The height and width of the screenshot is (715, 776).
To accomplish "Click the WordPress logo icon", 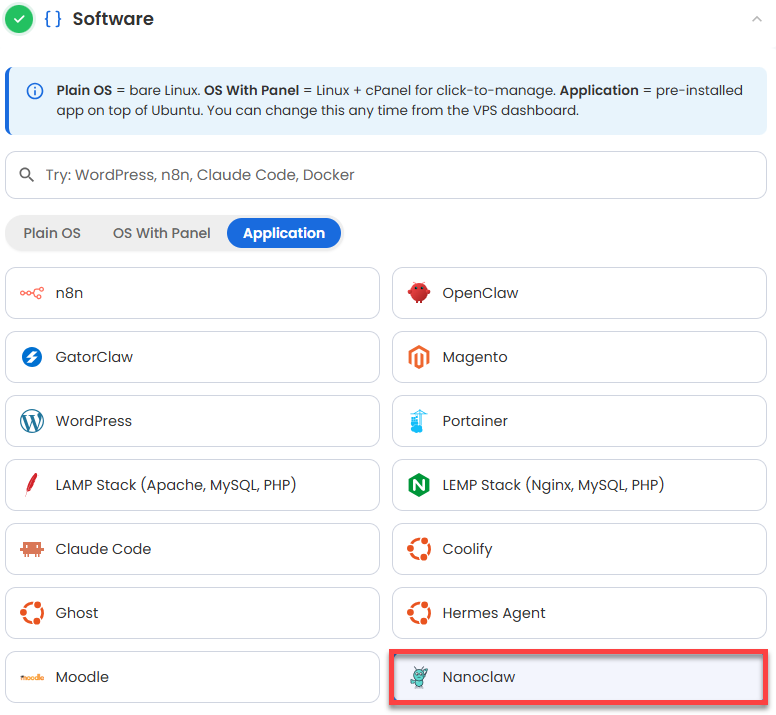I will coord(32,421).
